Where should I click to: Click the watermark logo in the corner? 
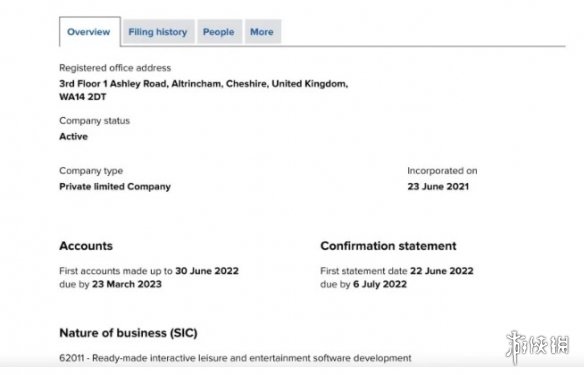coord(537,346)
